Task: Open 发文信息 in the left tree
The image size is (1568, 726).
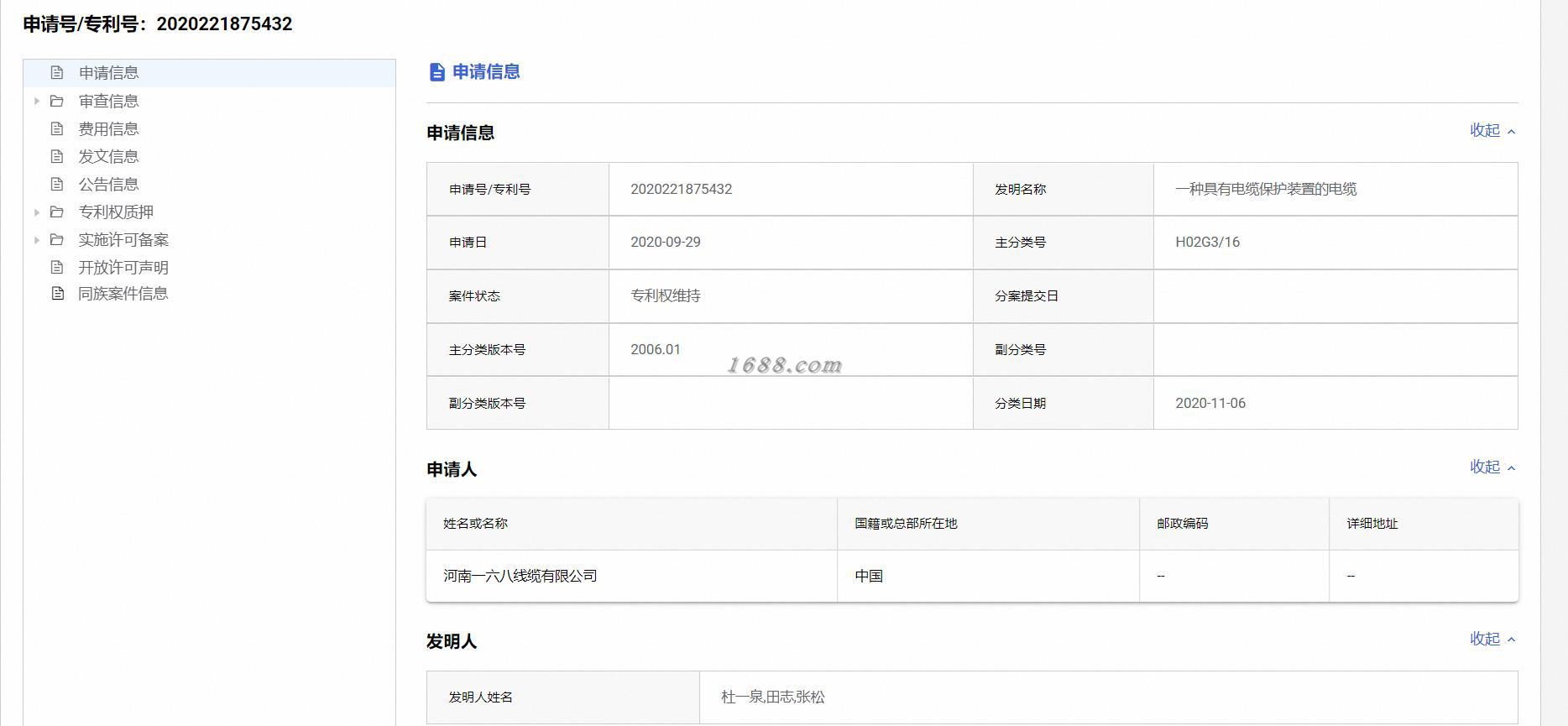Action: (108, 156)
